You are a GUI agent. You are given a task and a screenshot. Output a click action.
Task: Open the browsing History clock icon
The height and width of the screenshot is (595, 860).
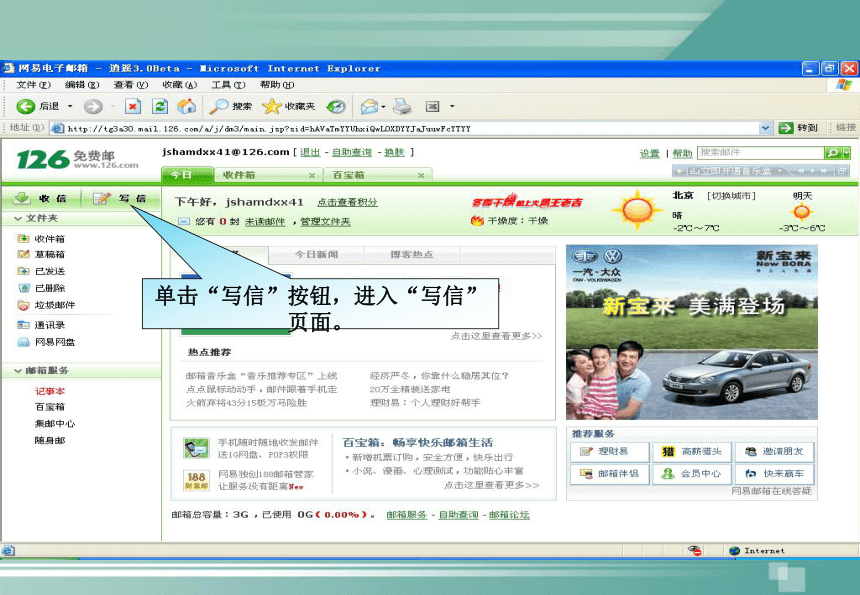pyautogui.click(x=336, y=106)
